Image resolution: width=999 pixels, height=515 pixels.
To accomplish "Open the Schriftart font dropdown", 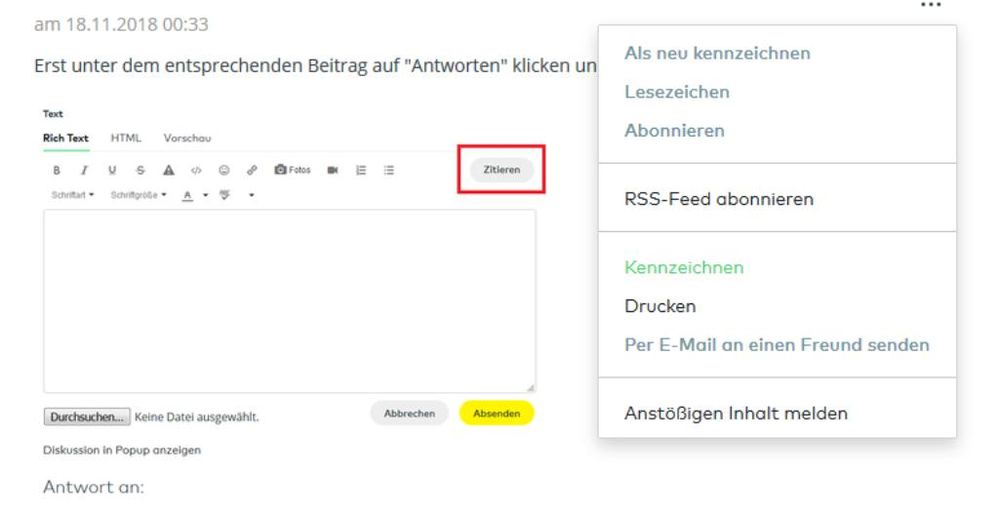I will click(x=73, y=195).
